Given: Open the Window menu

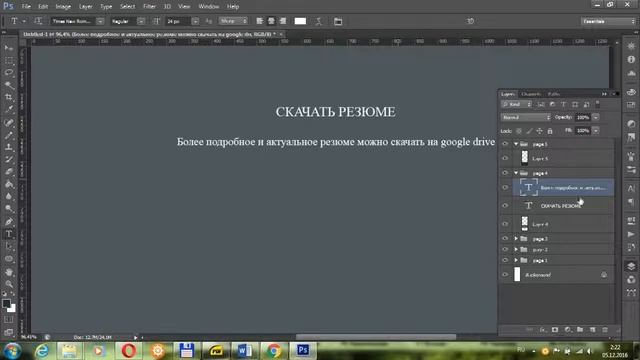Looking at the screenshot, I should [209, 7].
